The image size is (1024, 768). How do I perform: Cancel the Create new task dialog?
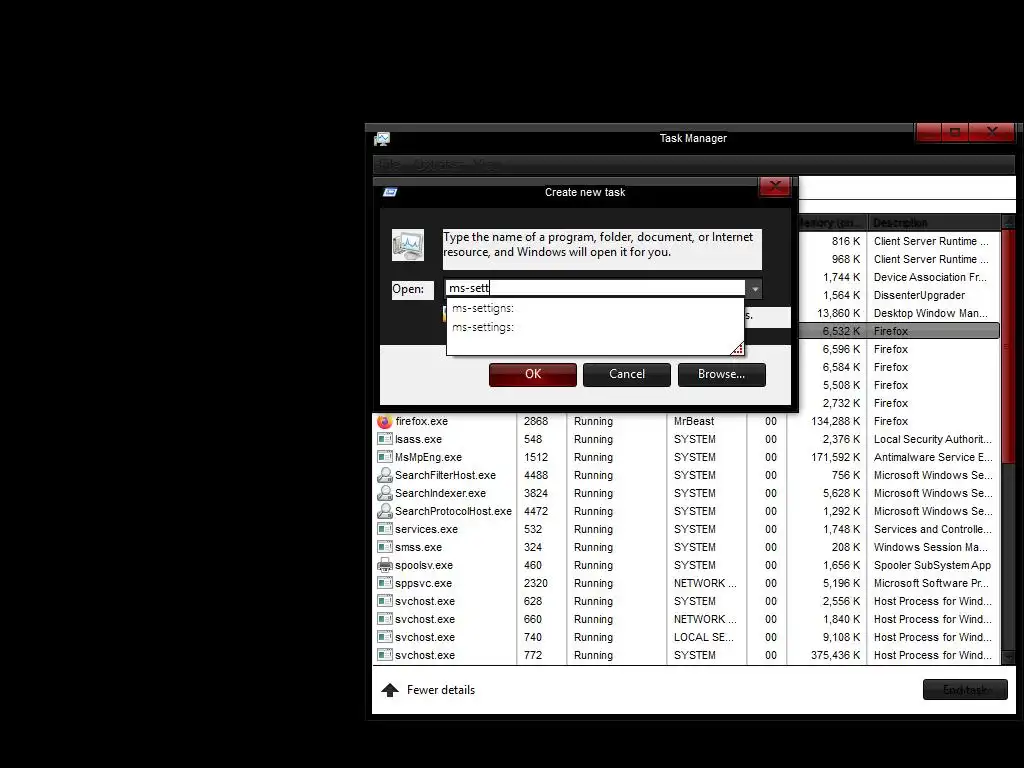(x=627, y=374)
